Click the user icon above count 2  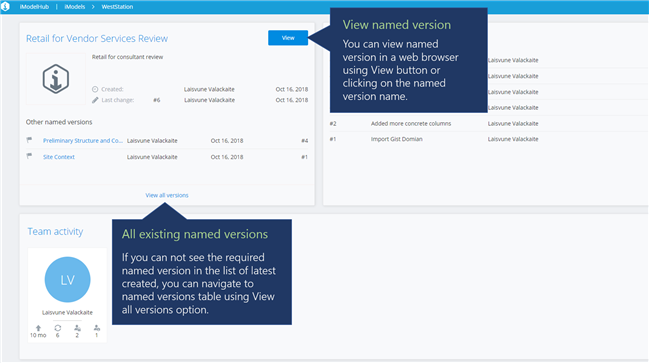77,328
